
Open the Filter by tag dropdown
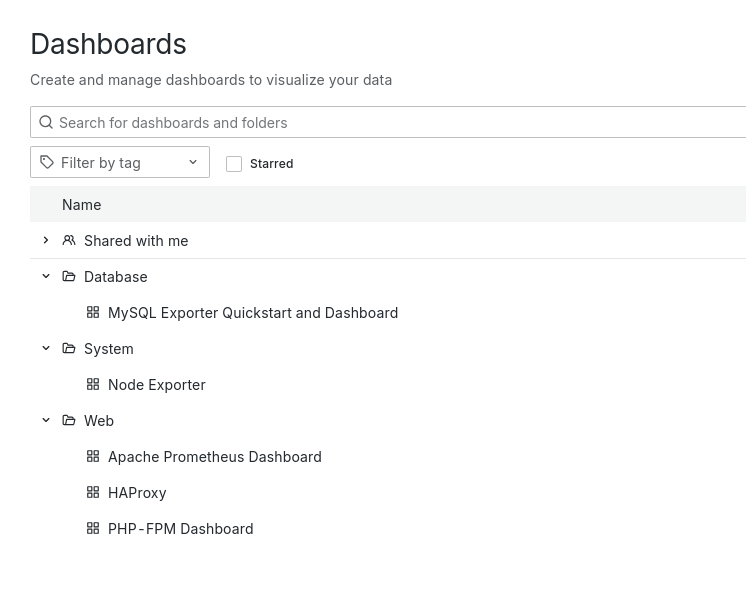click(120, 162)
